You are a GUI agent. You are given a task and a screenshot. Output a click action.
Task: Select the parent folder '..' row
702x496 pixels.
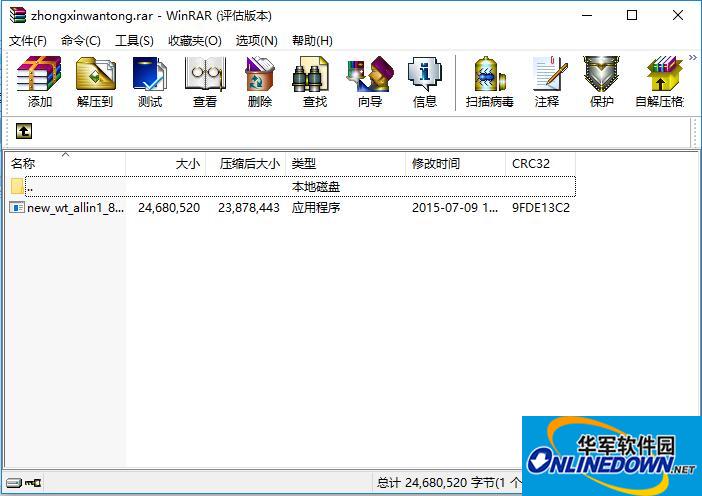[293, 186]
